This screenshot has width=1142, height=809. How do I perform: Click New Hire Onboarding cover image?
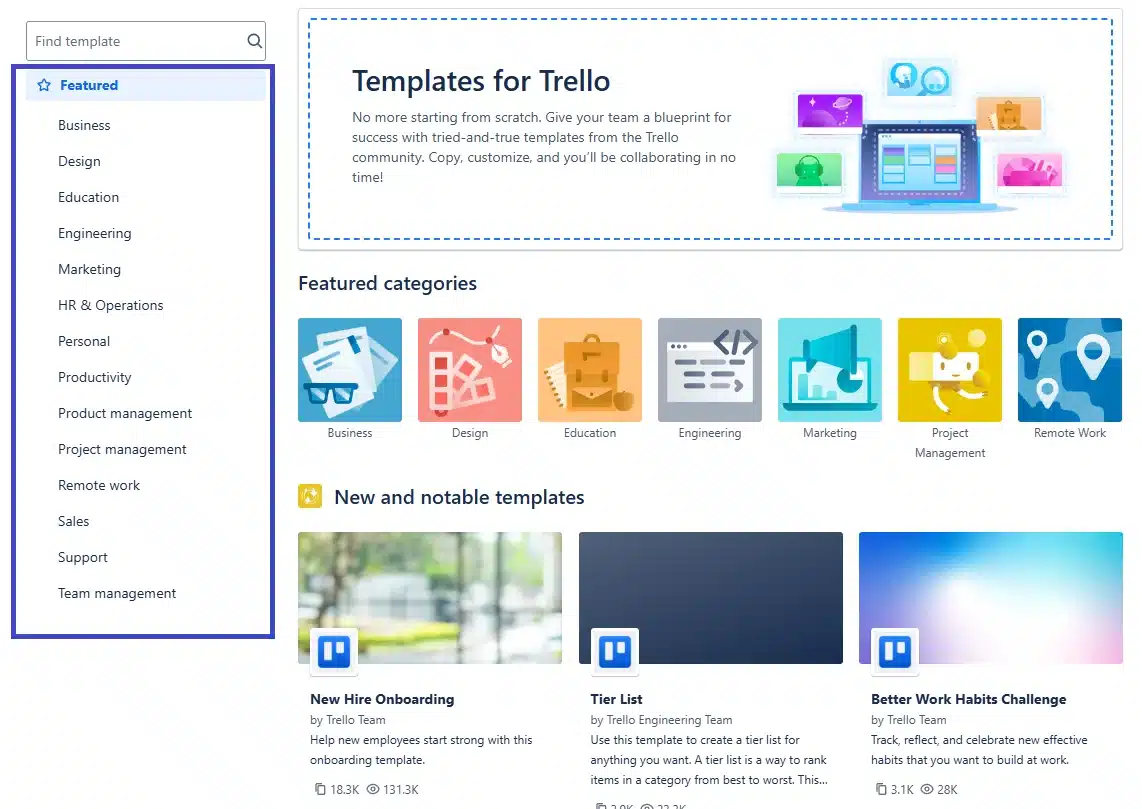tap(430, 598)
